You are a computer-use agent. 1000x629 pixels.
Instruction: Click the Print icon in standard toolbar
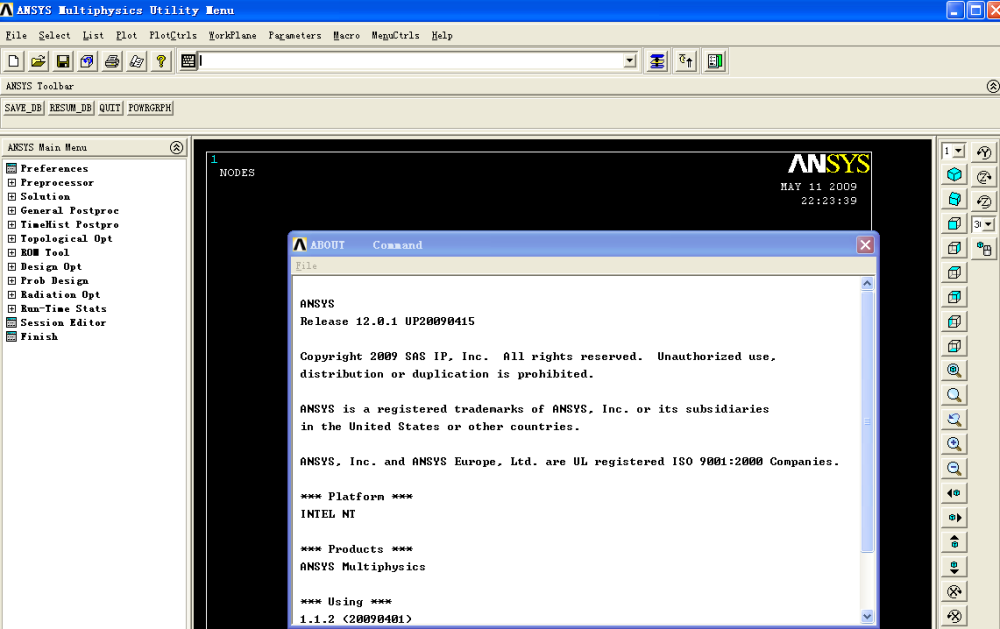click(x=112, y=61)
